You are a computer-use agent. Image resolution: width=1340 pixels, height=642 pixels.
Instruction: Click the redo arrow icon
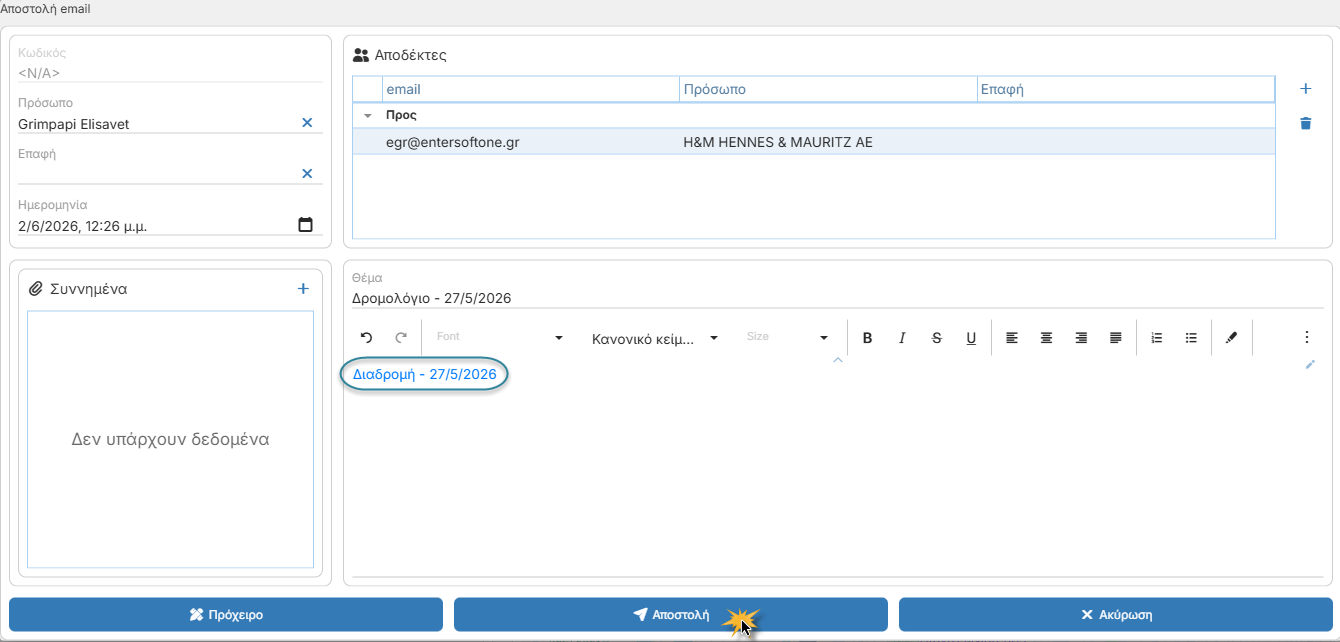pyautogui.click(x=401, y=338)
